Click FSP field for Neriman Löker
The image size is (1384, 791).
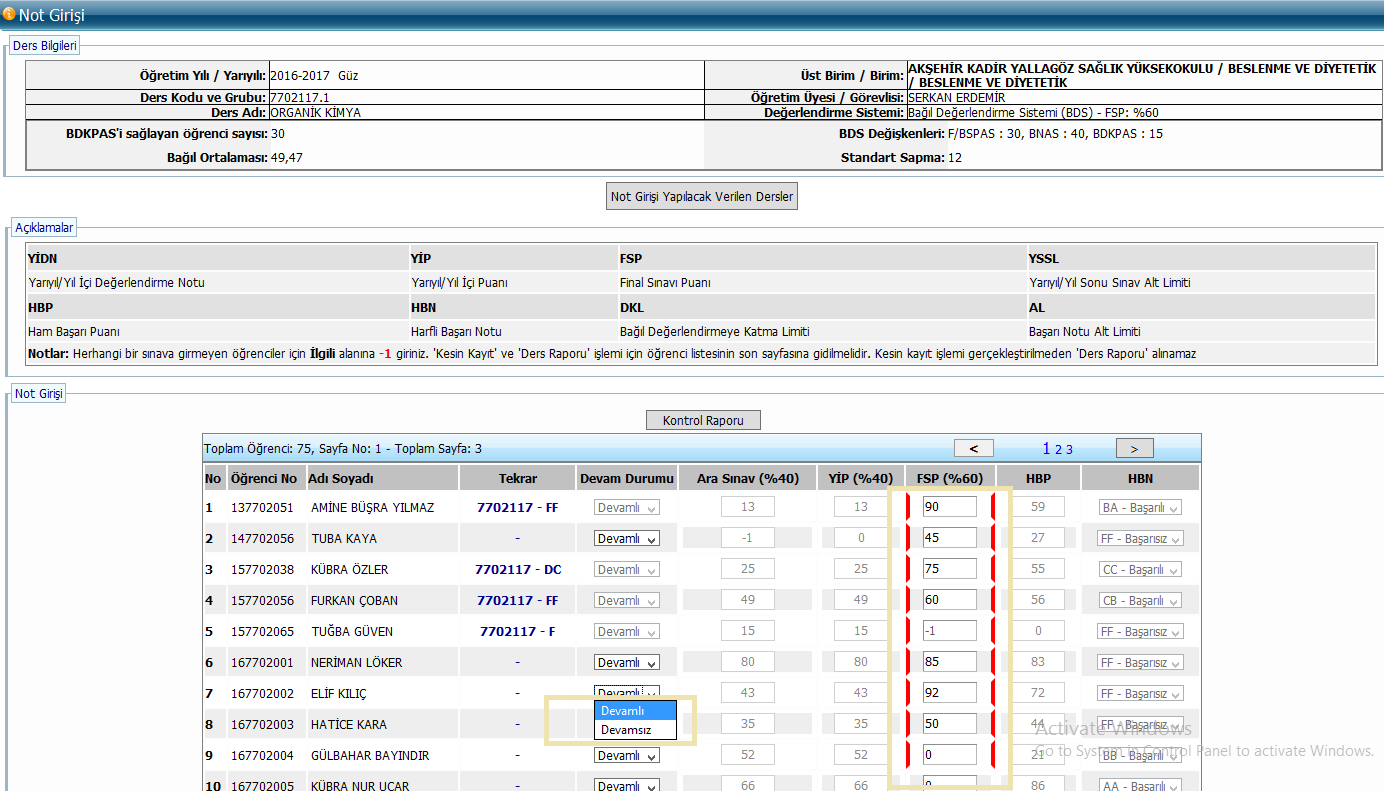coord(950,662)
